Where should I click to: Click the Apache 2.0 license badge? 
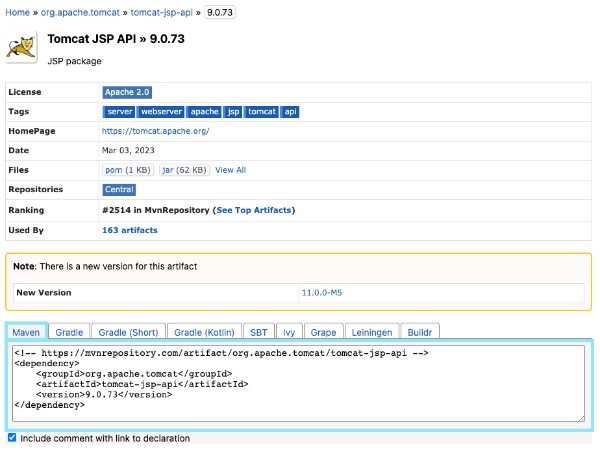click(127, 92)
